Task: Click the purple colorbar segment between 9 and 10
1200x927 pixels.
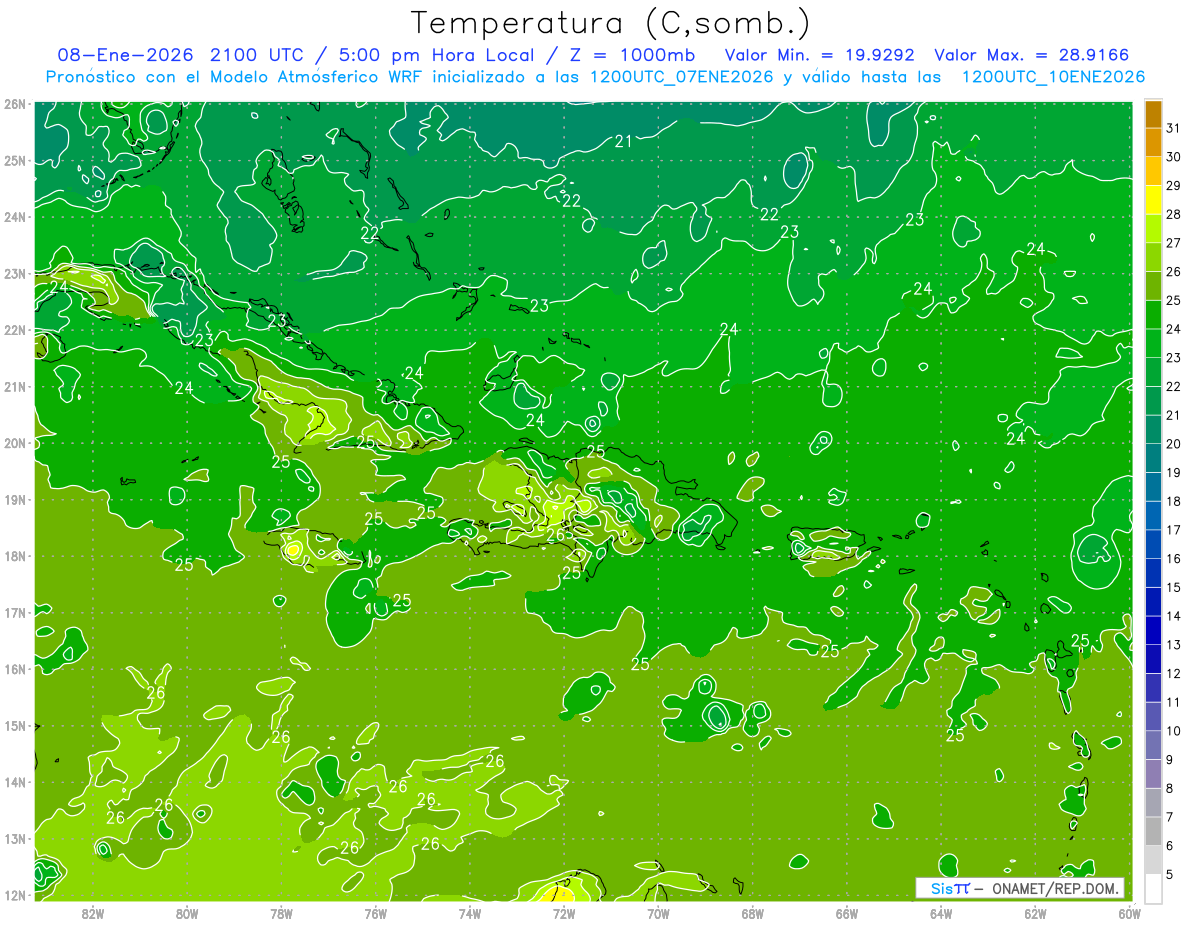Action: tap(1153, 745)
